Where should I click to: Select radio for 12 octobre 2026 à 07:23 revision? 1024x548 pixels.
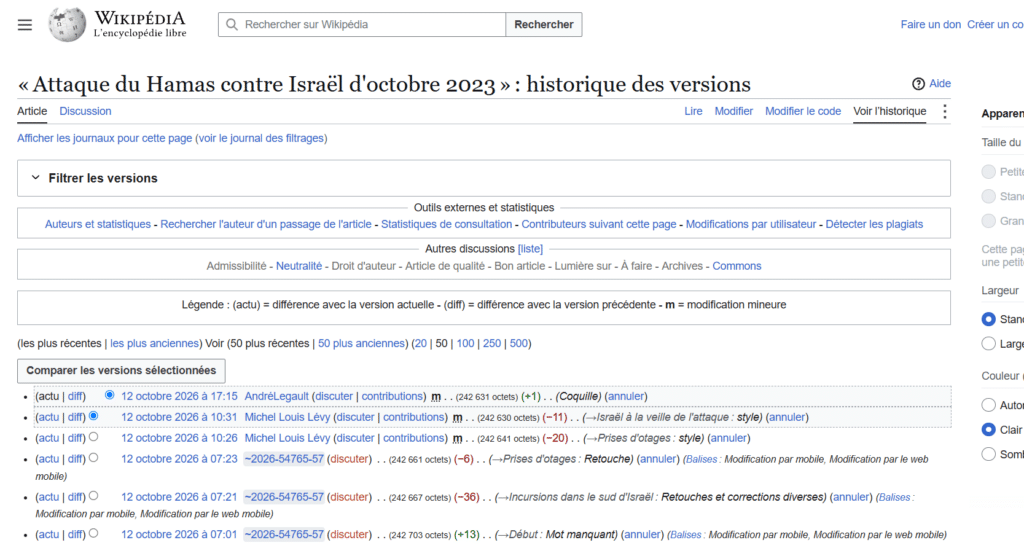[x=93, y=457]
